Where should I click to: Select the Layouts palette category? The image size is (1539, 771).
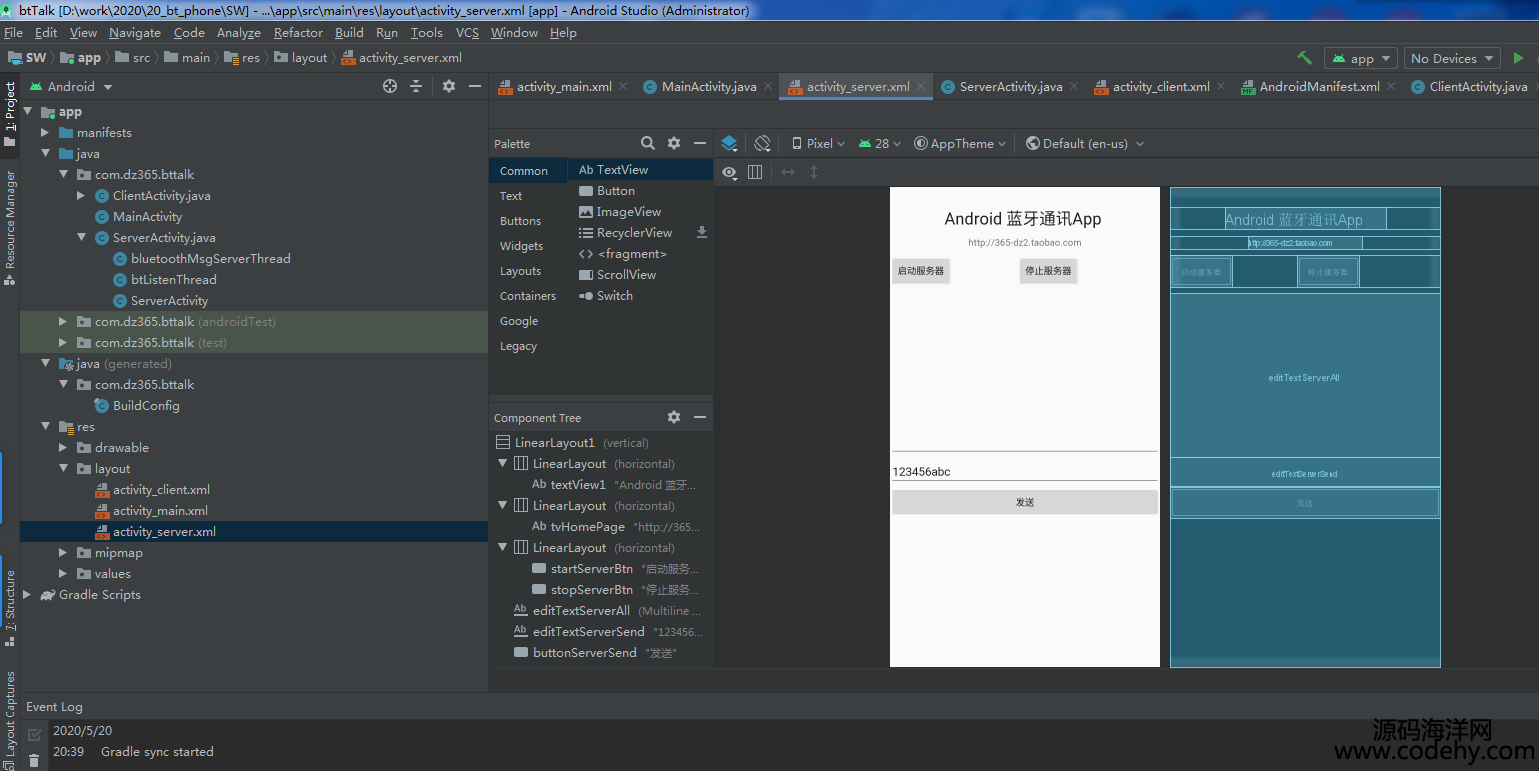coord(520,270)
